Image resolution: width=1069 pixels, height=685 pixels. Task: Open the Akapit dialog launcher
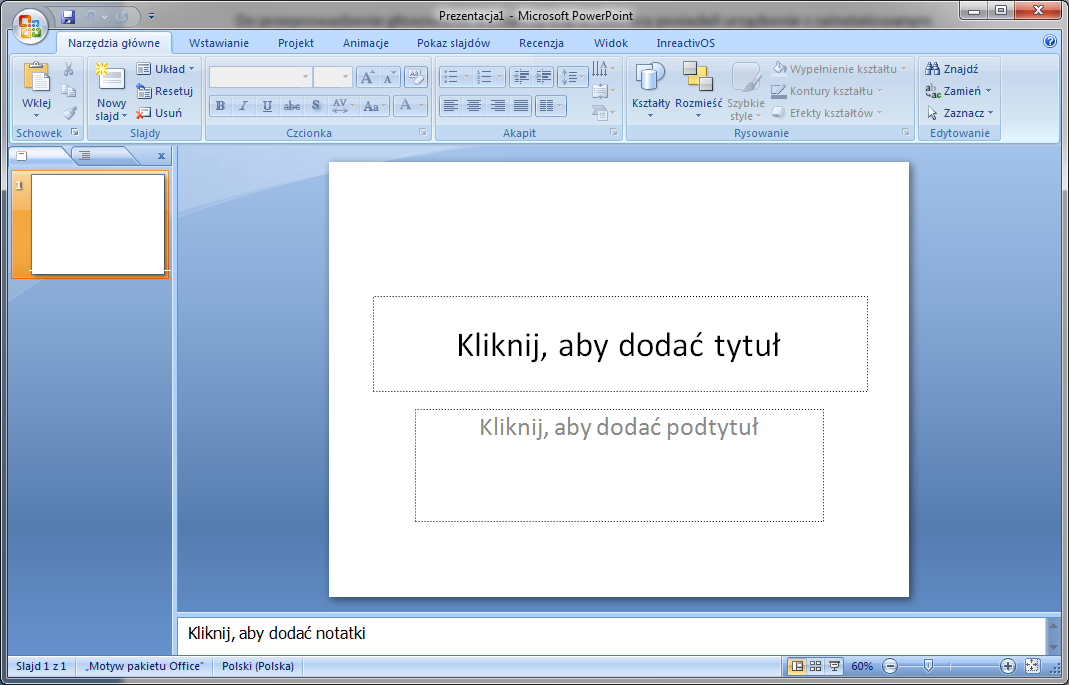614,133
